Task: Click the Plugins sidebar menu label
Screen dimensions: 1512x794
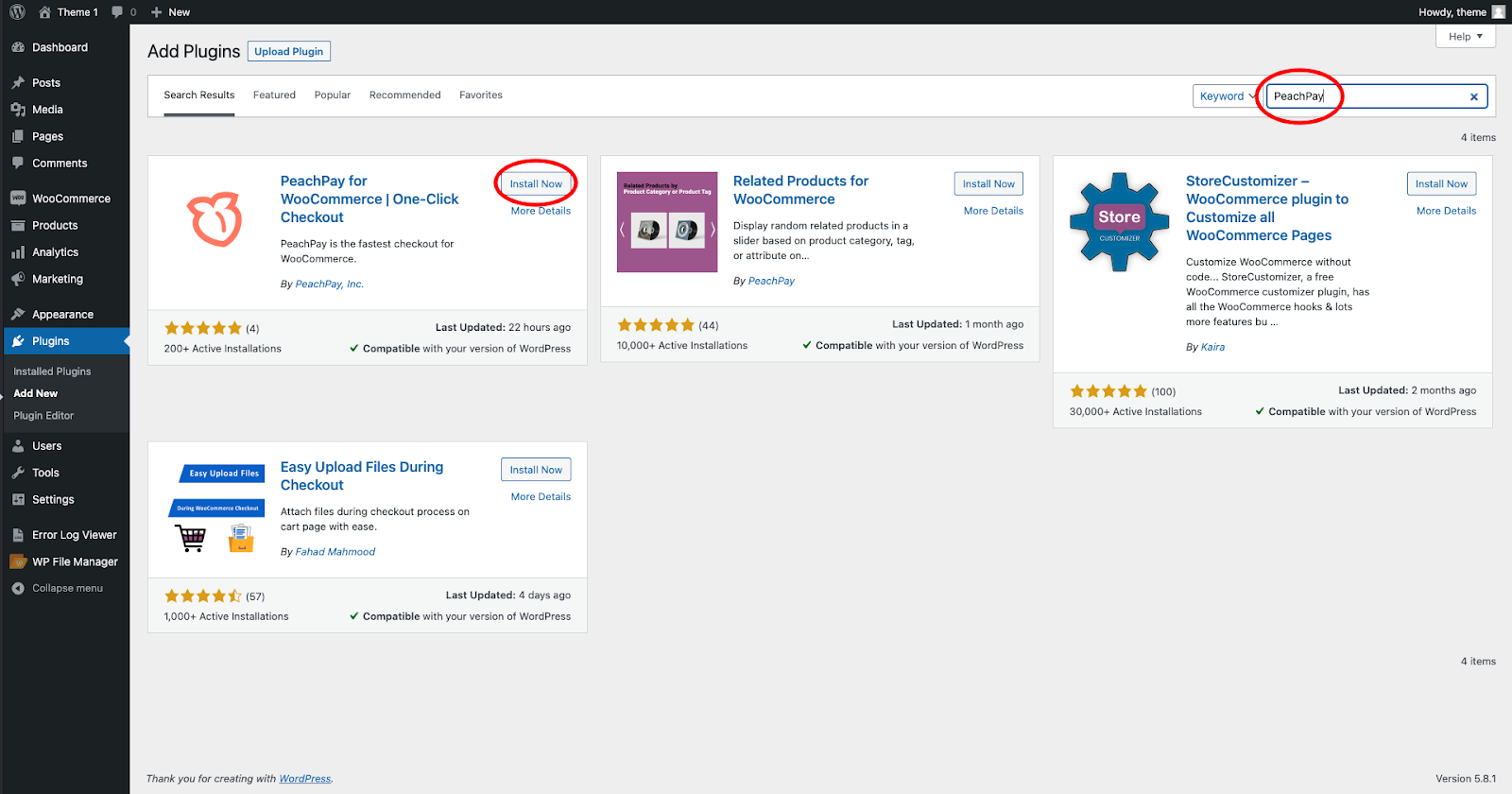Action: click(x=51, y=341)
